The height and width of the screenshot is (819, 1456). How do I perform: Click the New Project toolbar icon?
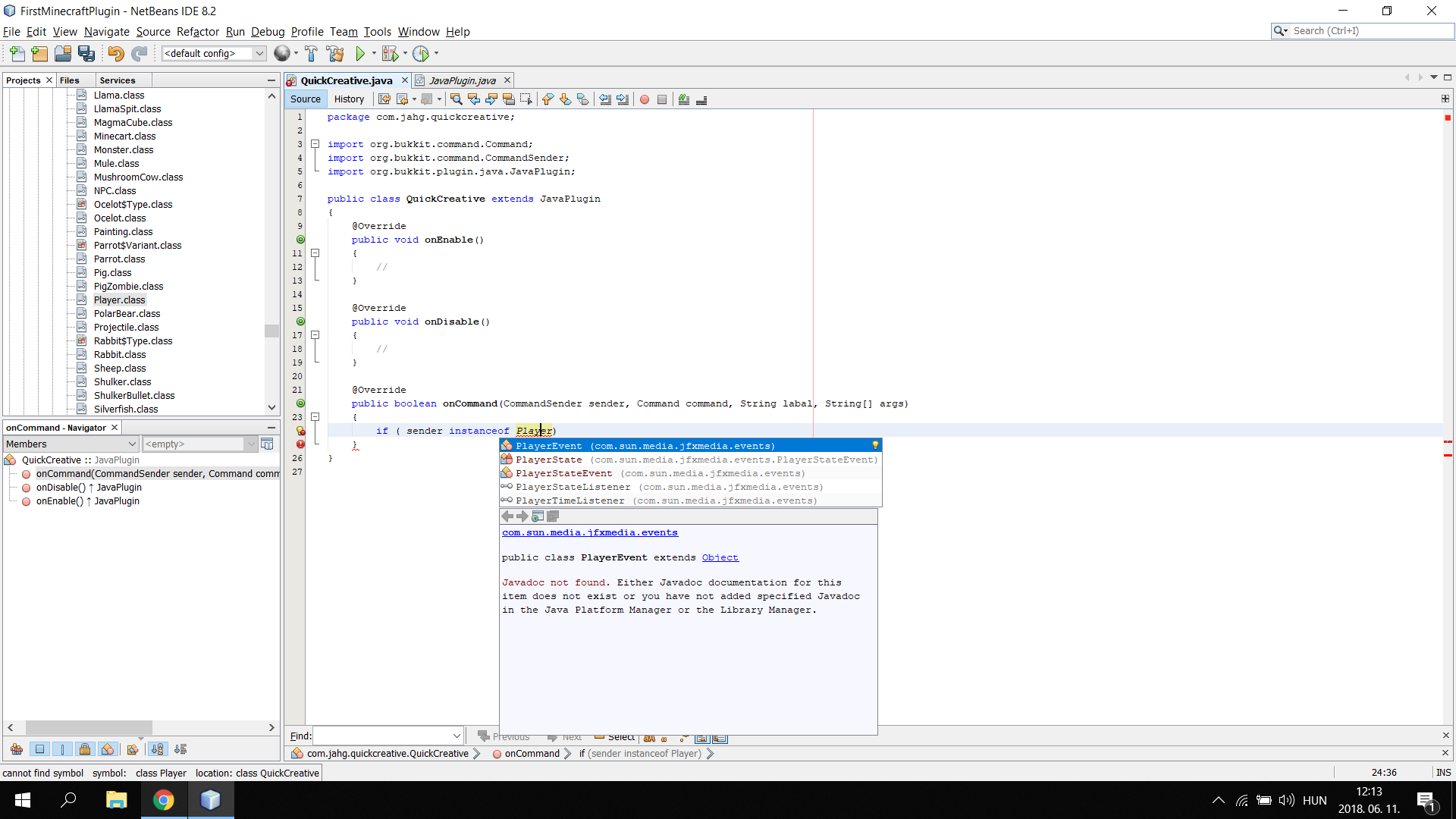pos(39,54)
